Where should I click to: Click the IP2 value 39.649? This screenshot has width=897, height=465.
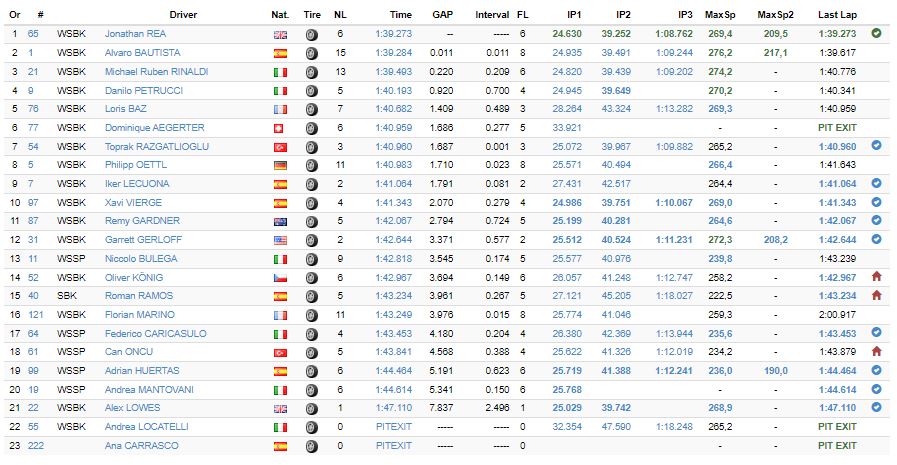coord(616,90)
